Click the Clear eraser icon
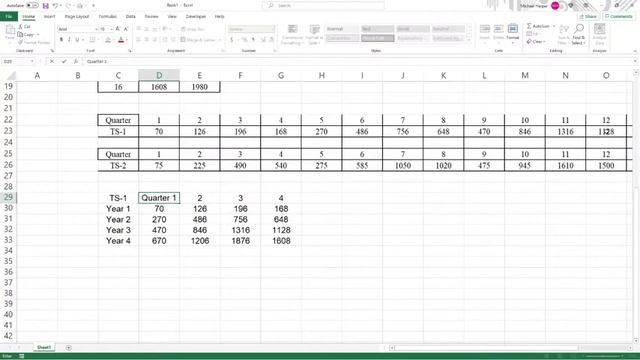 pos(529,42)
